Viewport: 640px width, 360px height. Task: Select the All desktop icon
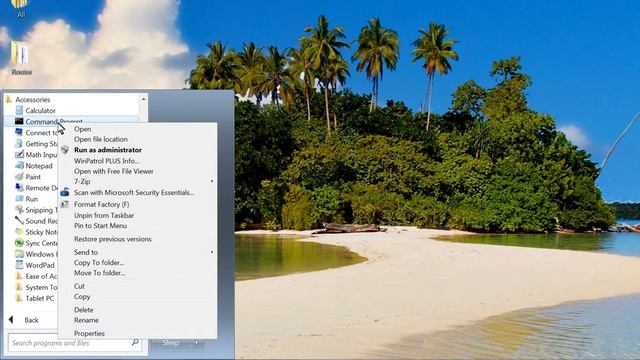pos(20,8)
